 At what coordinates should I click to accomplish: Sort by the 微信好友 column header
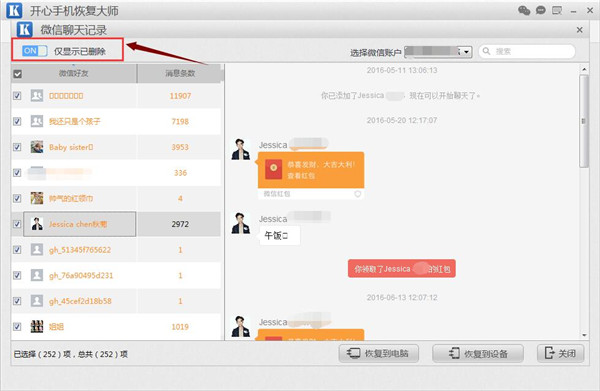[x=74, y=73]
